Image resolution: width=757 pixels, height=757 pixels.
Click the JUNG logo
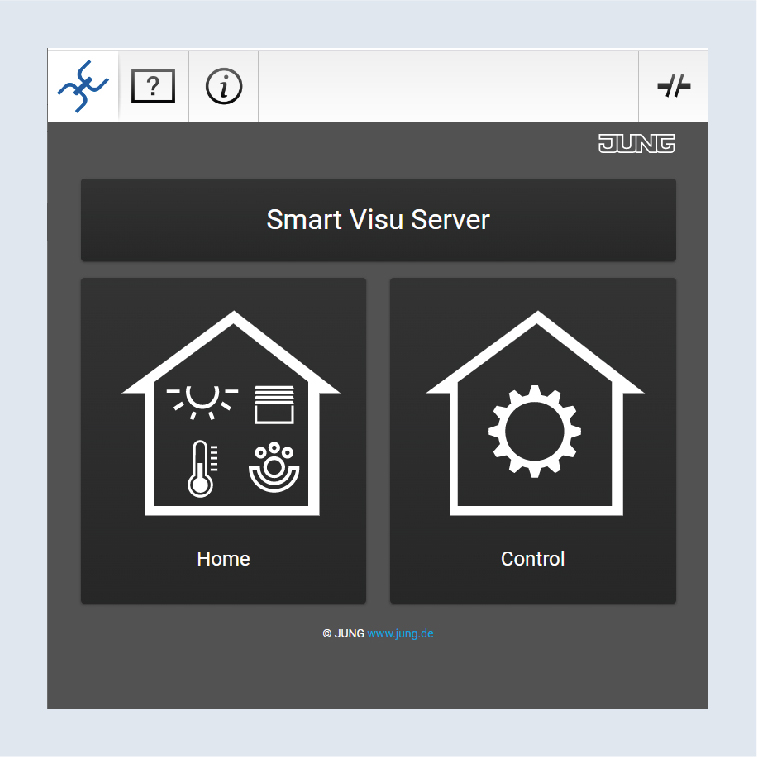[x=636, y=143]
